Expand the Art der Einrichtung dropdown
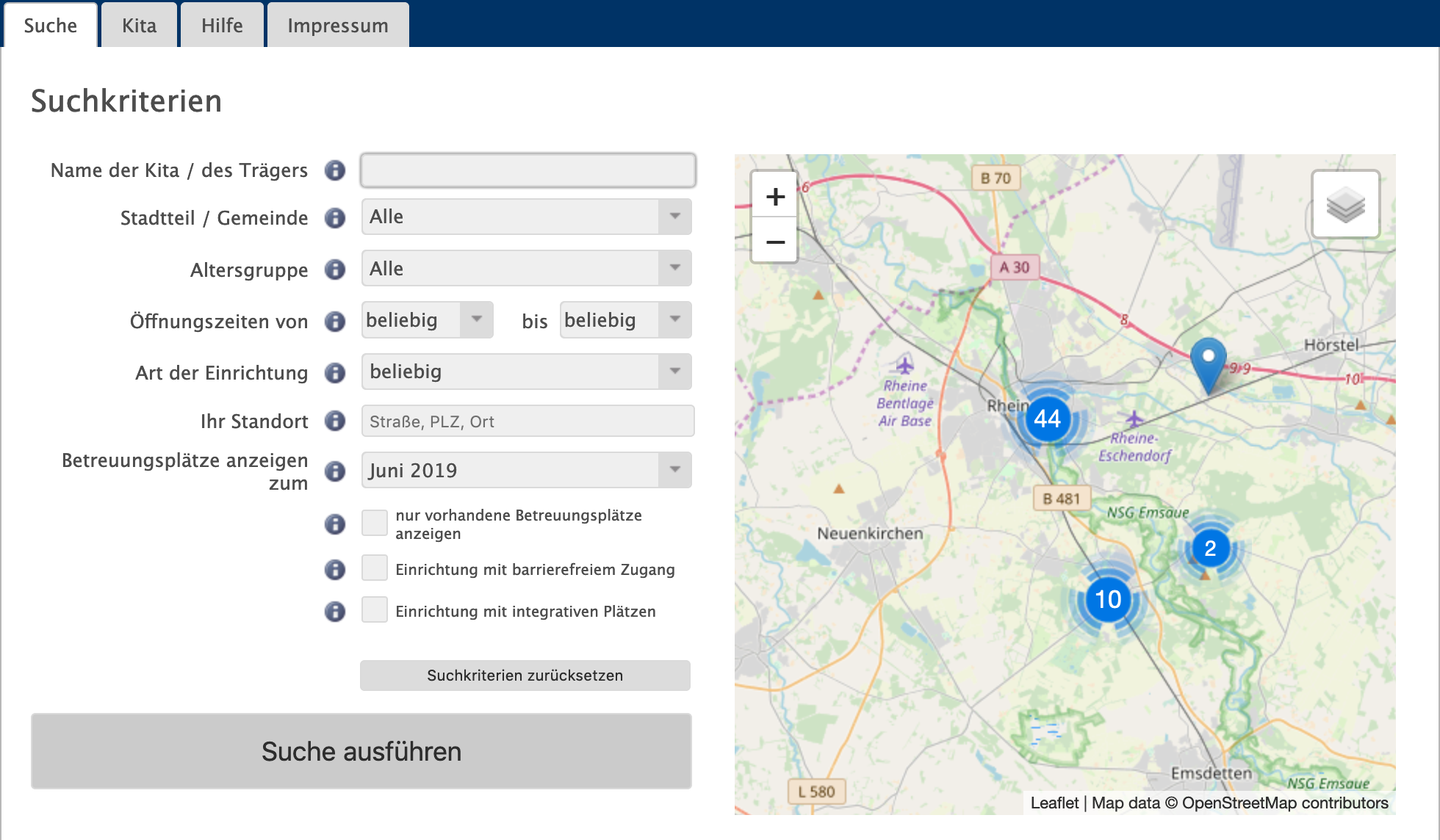The height and width of the screenshot is (840, 1440). point(526,372)
